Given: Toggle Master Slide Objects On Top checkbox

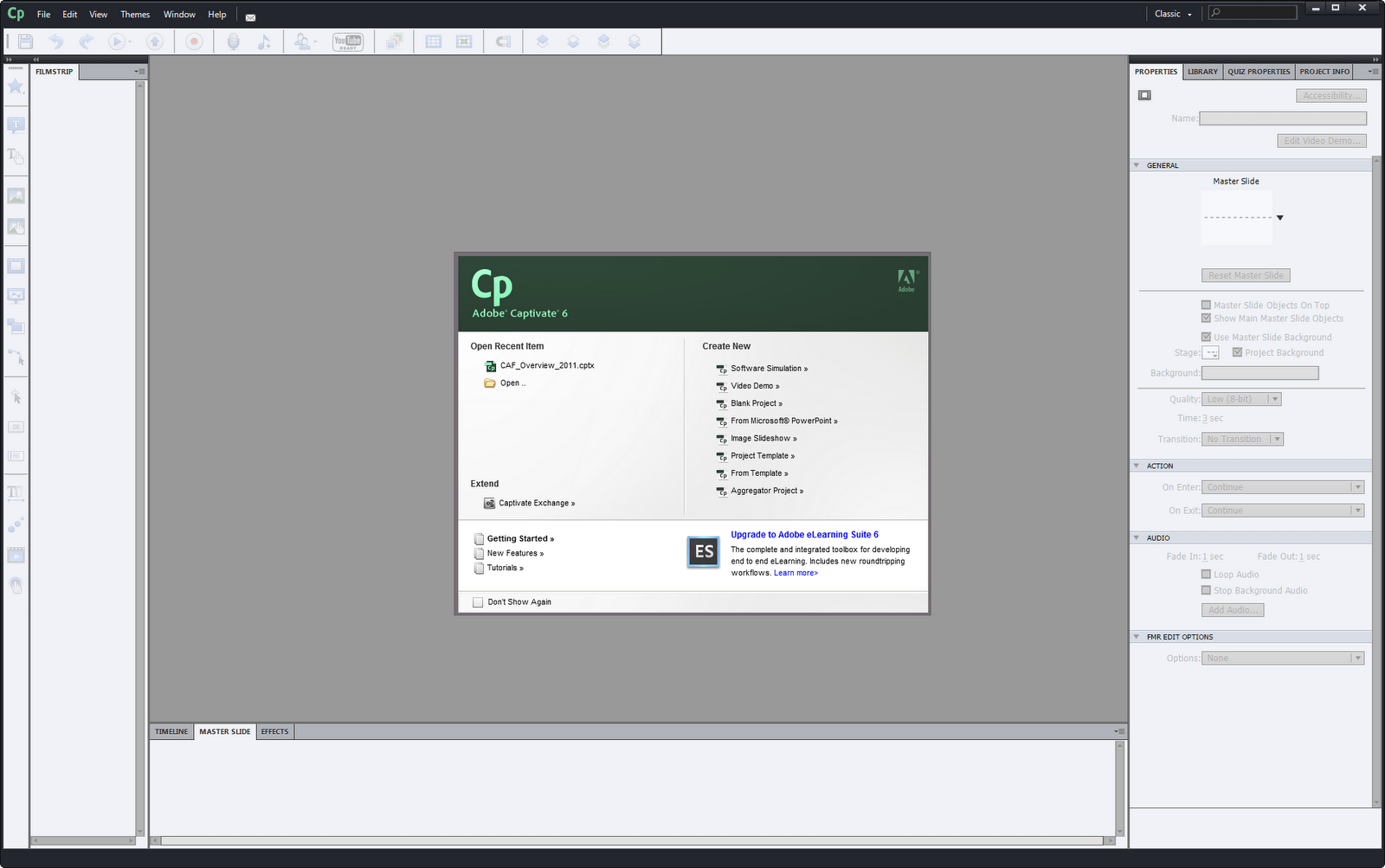Looking at the screenshot, I should click(1206, 305).
